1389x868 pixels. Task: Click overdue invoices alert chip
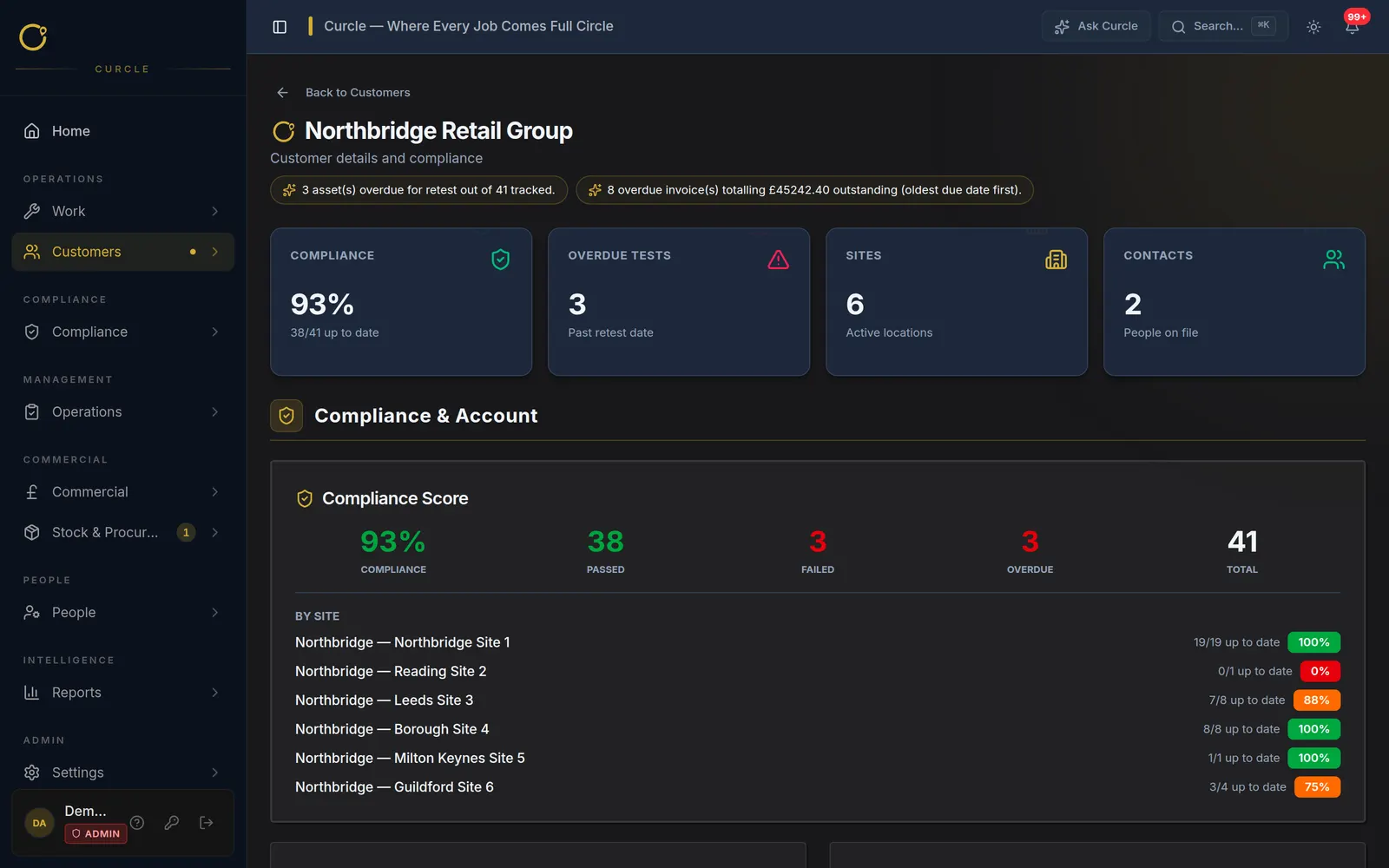[805, 190]
